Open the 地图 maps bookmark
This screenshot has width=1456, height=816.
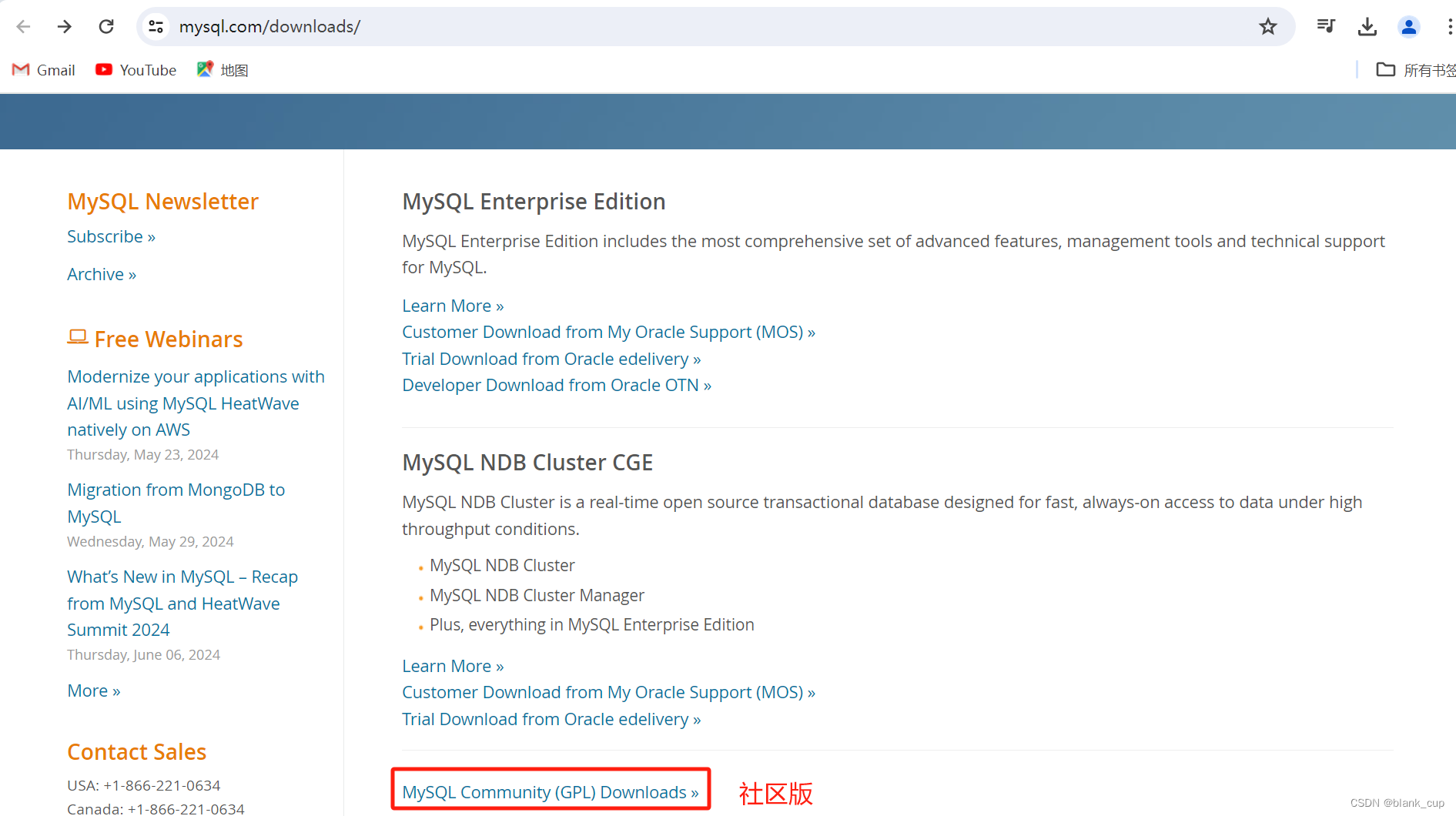click(223, 70)
